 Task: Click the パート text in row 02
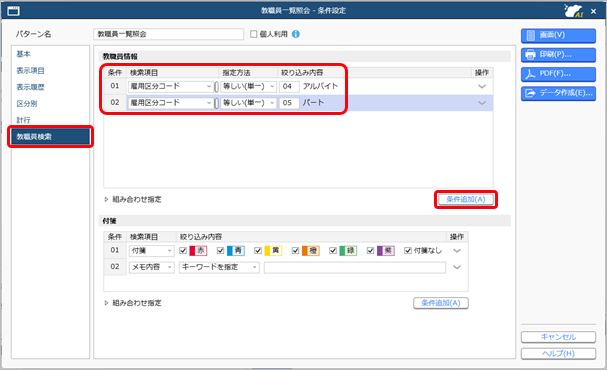pos(314,103)
